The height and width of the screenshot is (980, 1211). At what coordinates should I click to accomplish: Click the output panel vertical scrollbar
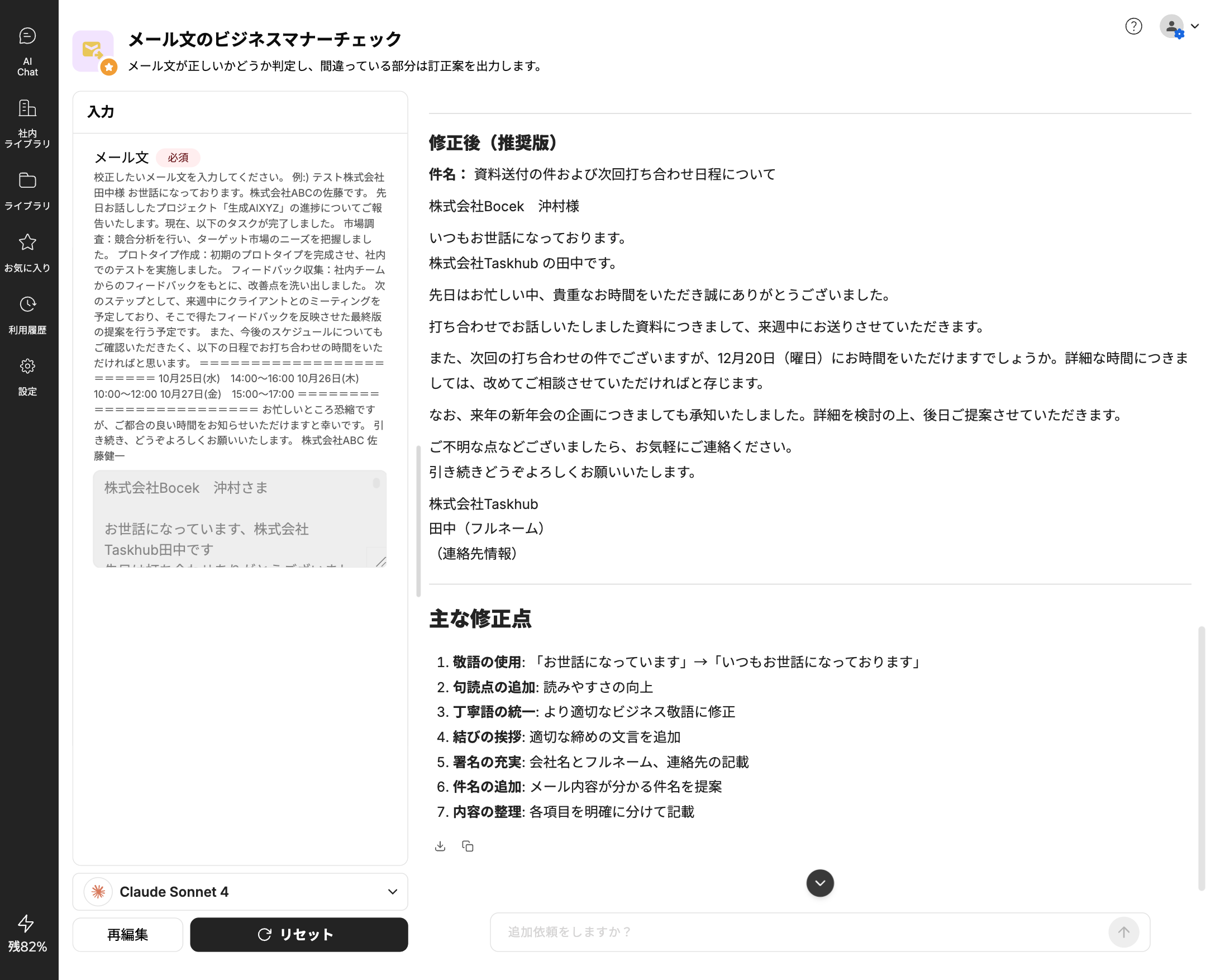click(x=1201, y=757)
